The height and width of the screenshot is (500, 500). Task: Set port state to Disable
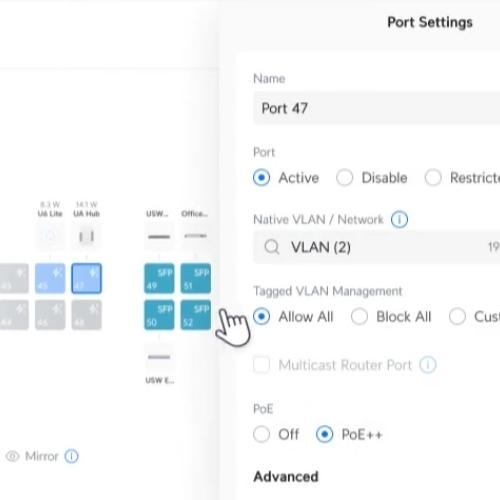(372, 177)
